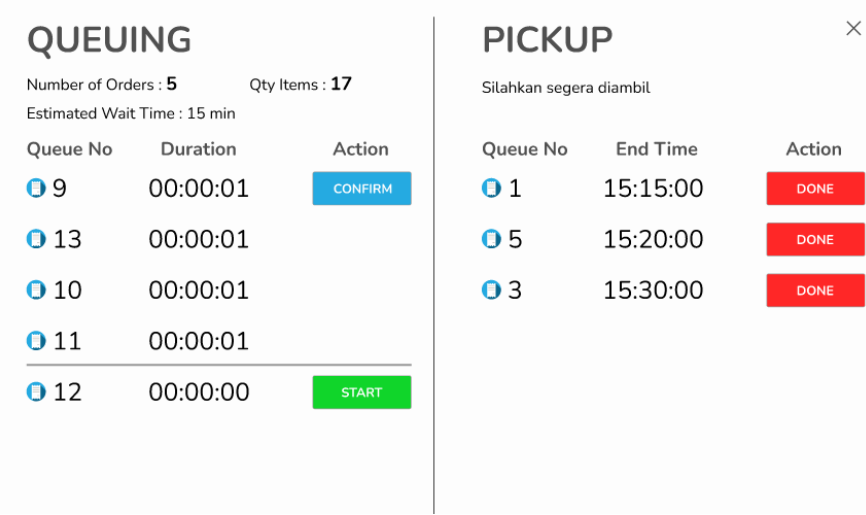Screen dimensions: 866x515
Task: Click the Estimated Wait Time text
Action: 131,113
